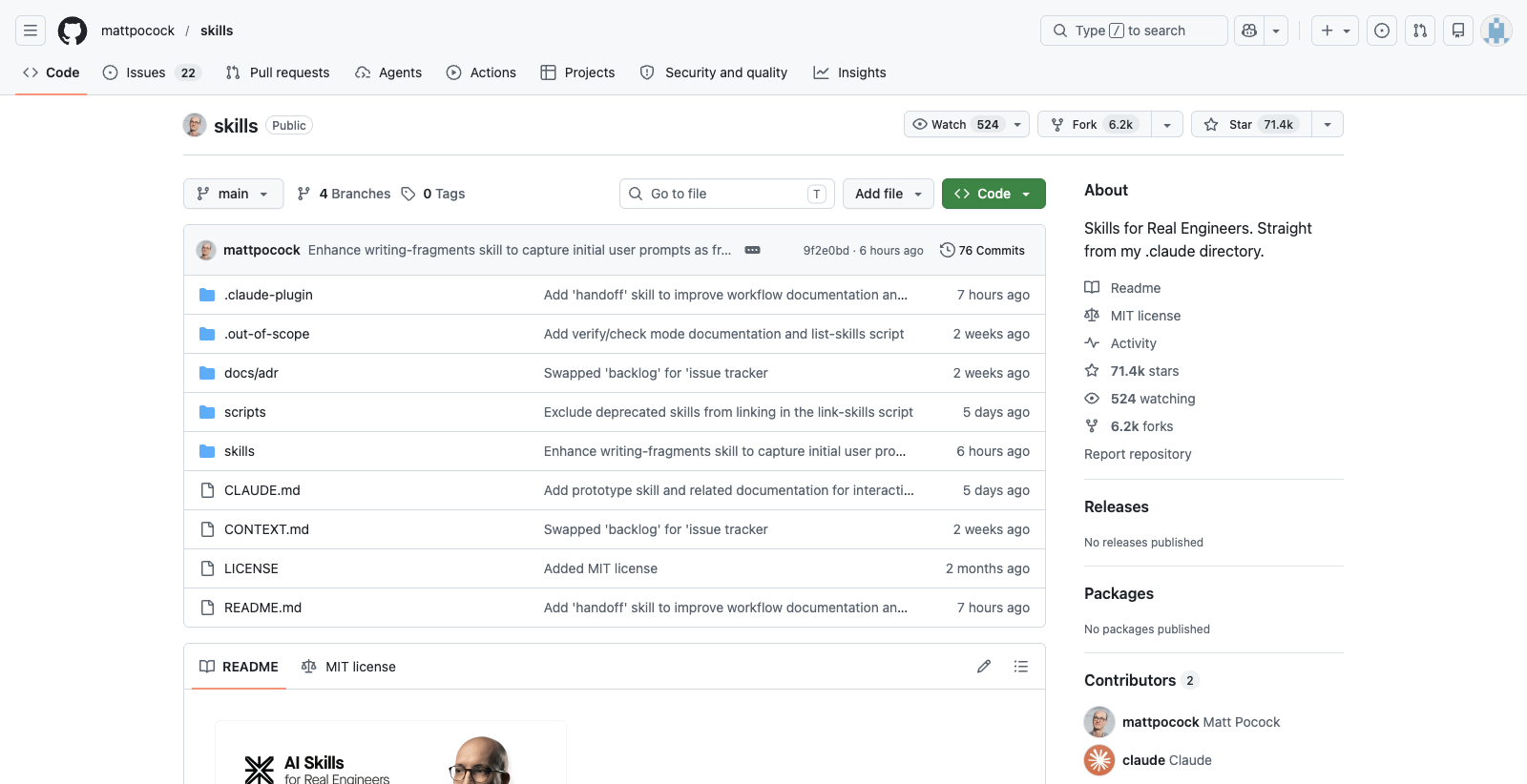
Task: Click the CLAUDE.md file icon
Action: pyautogui.click(x=207, y=490)
